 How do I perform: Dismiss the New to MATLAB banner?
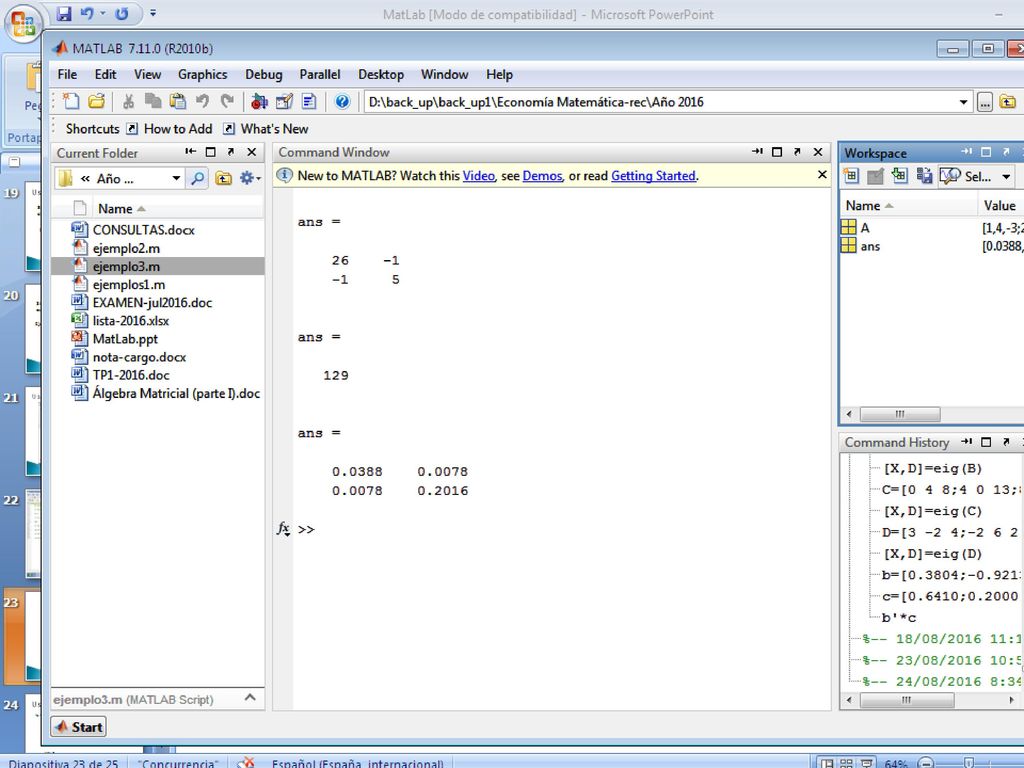pyautogui.click(x=822, y=174)
